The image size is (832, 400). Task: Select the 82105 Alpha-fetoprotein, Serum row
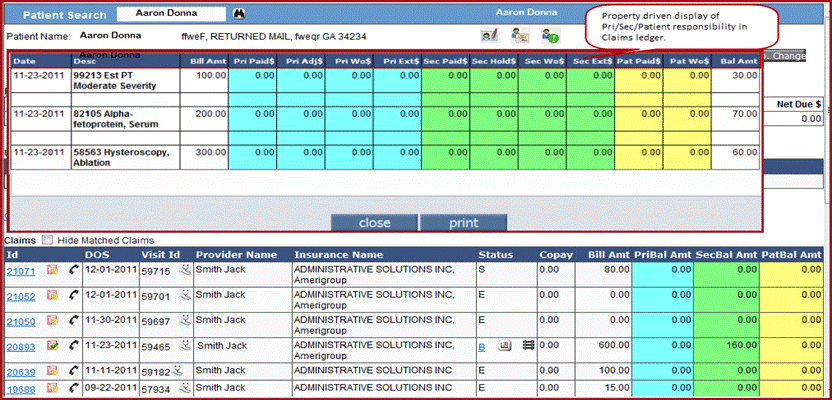pos(385,119)
